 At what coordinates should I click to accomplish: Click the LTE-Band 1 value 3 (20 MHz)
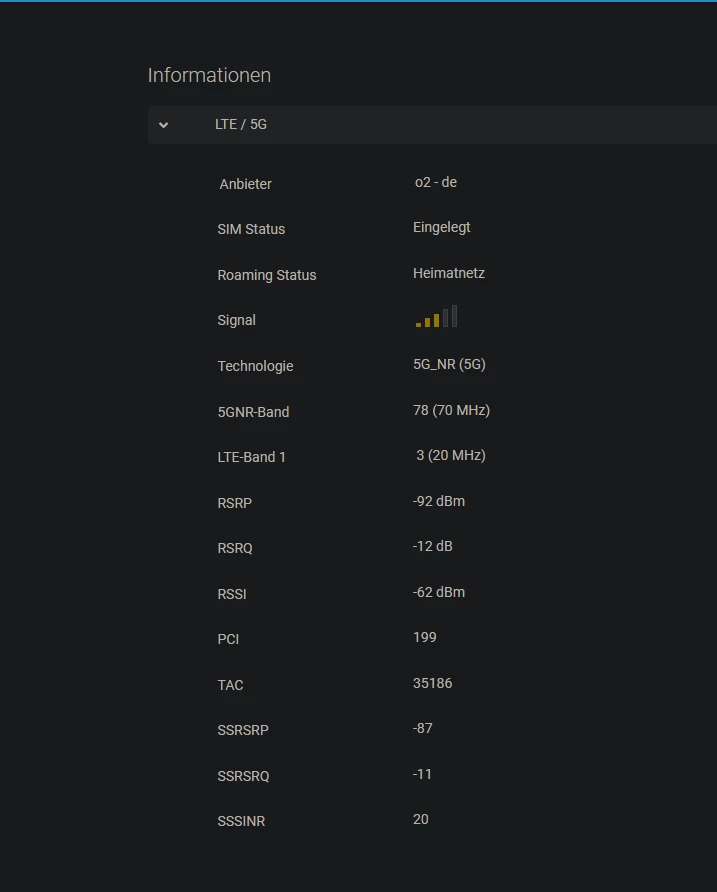click(451, 455)
